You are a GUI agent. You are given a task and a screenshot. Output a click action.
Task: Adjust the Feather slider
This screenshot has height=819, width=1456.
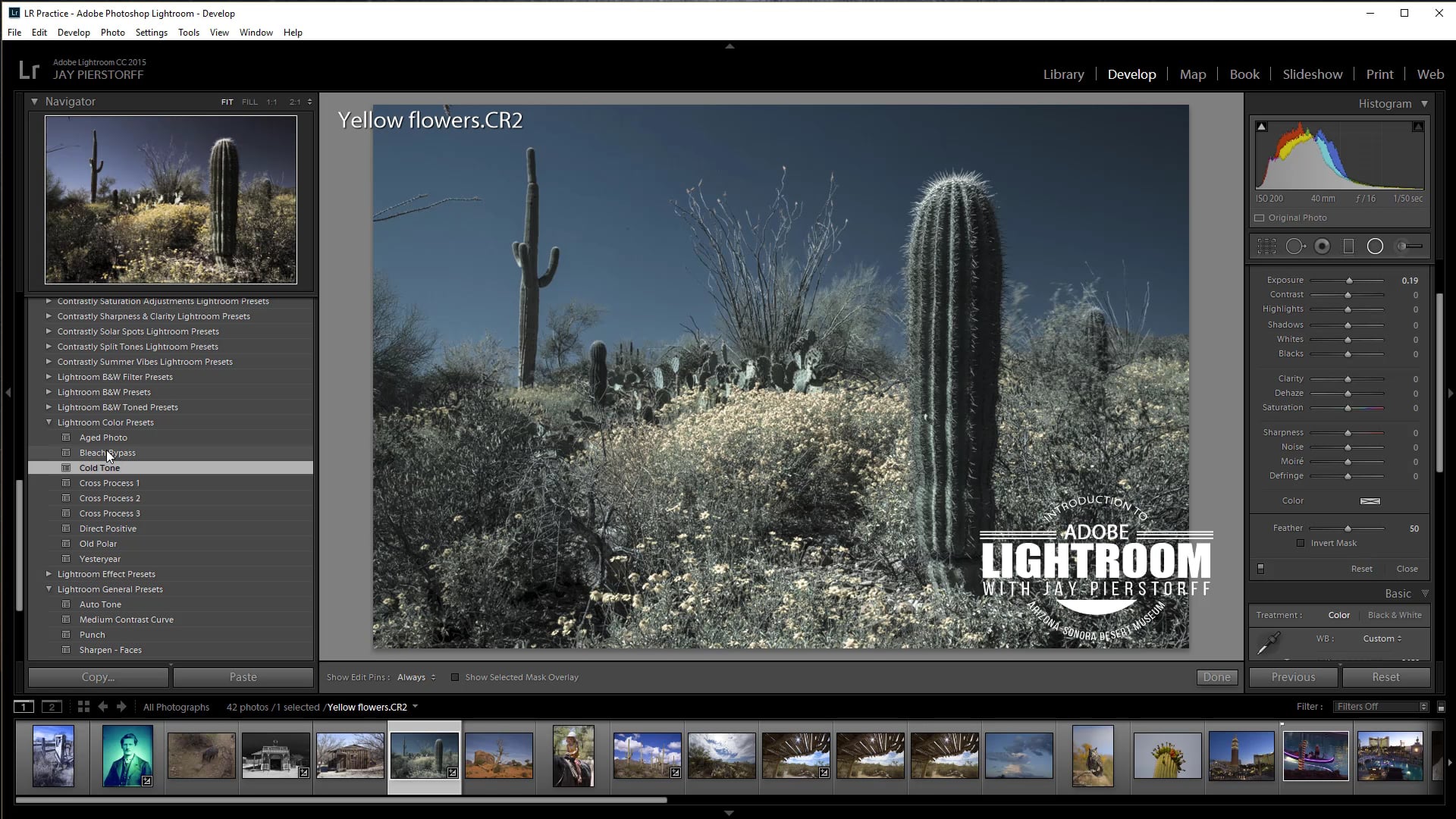(x=1347, y=529)
